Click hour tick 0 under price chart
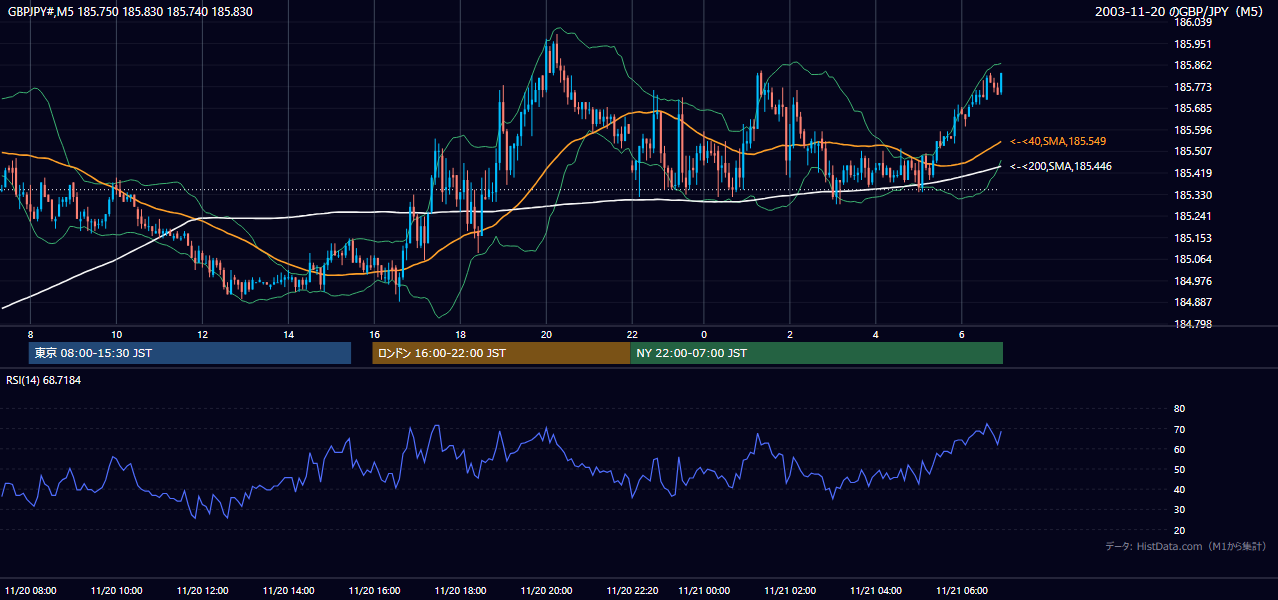Viewport: 1278px width, 600px height. (704, 335)
